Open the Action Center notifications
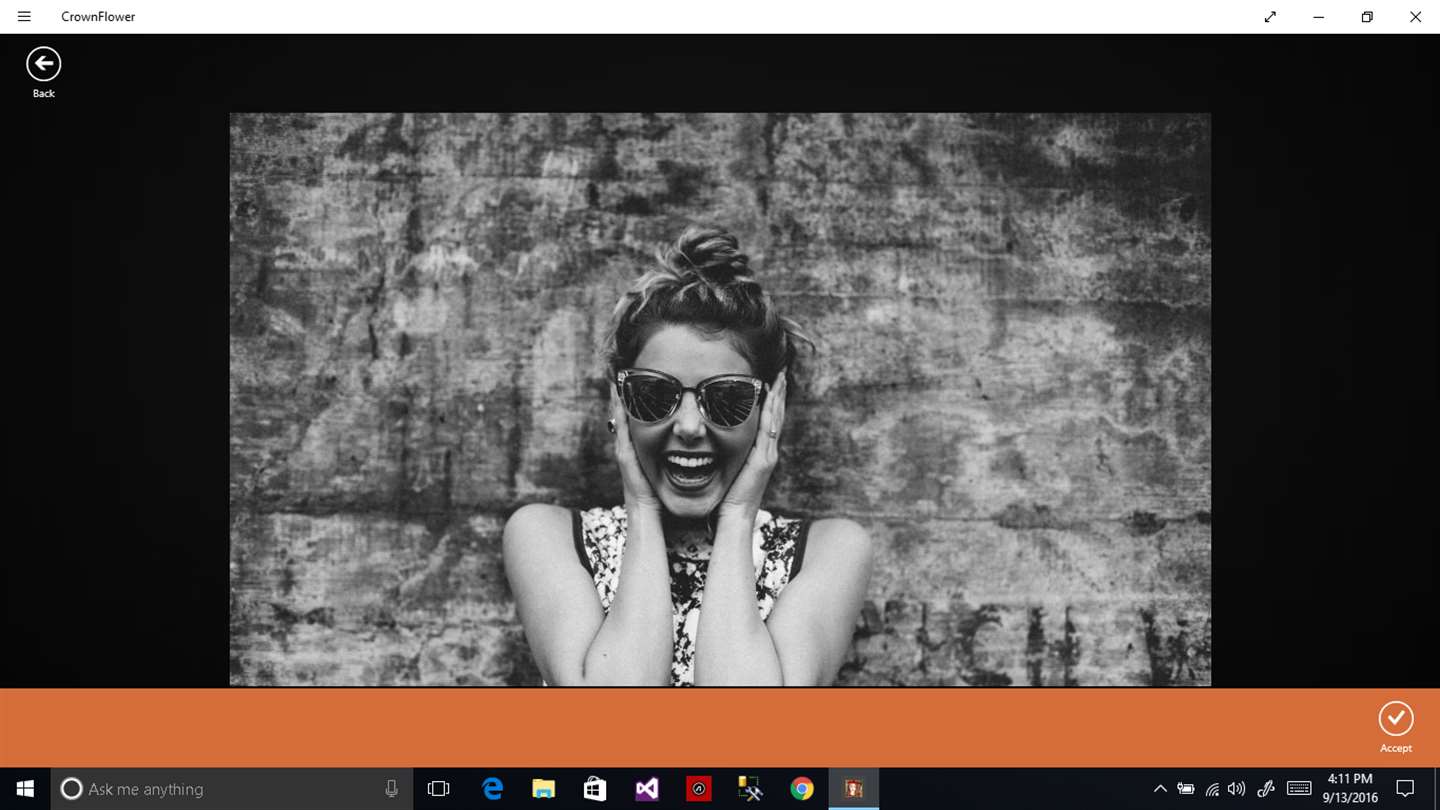The height and width of the screenshot is (810, 1440). pos(1405,789)
